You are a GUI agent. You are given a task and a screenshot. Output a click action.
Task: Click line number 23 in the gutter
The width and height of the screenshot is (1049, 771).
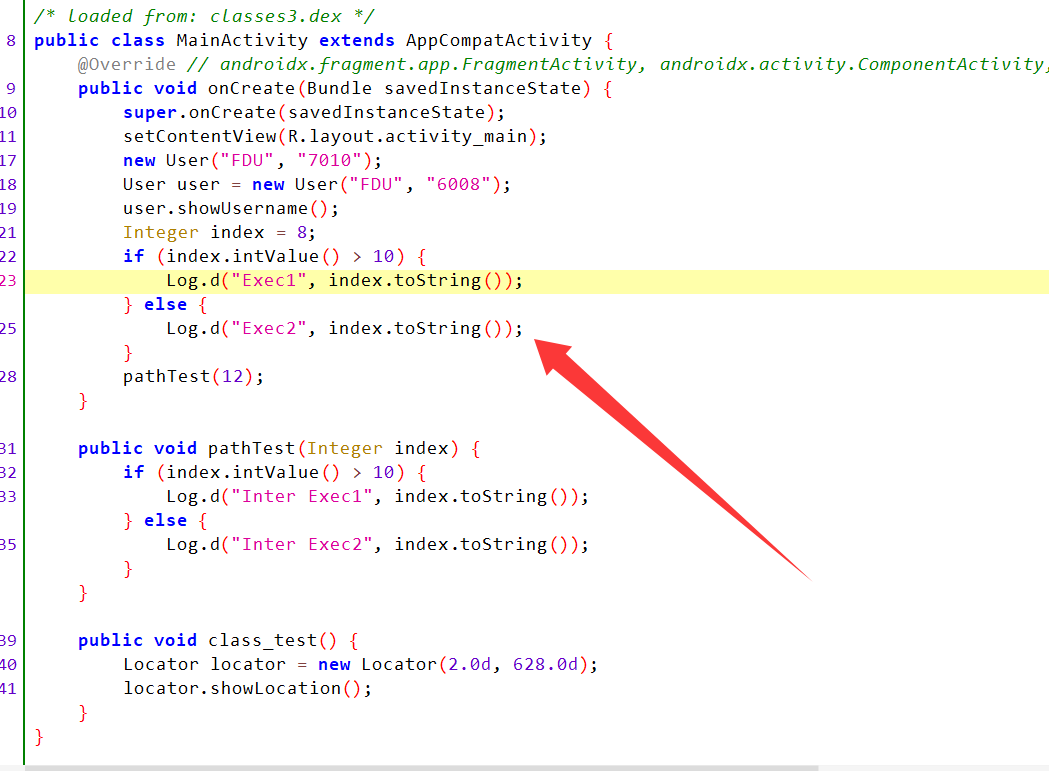(9, 280)
